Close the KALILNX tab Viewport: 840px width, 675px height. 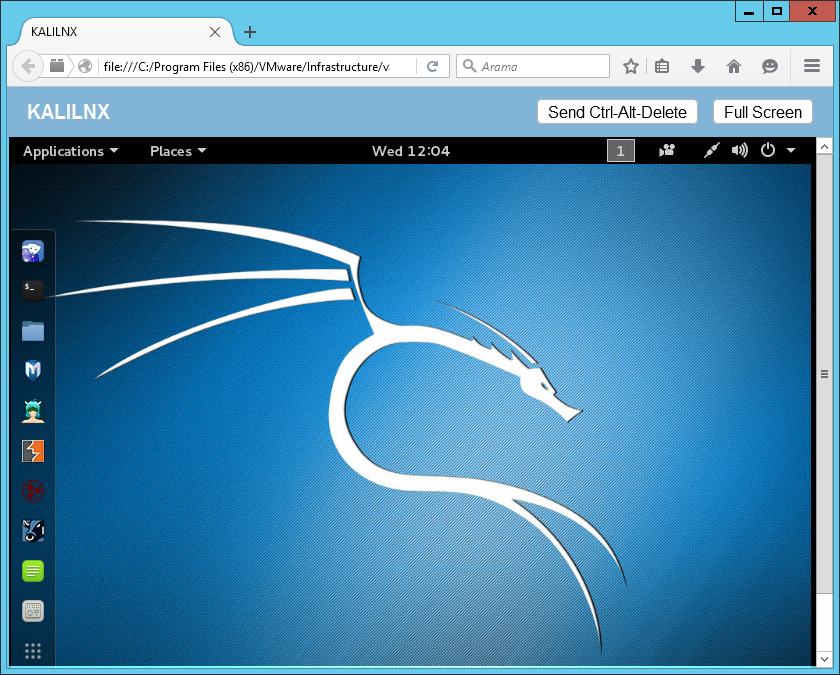point(215,32)
